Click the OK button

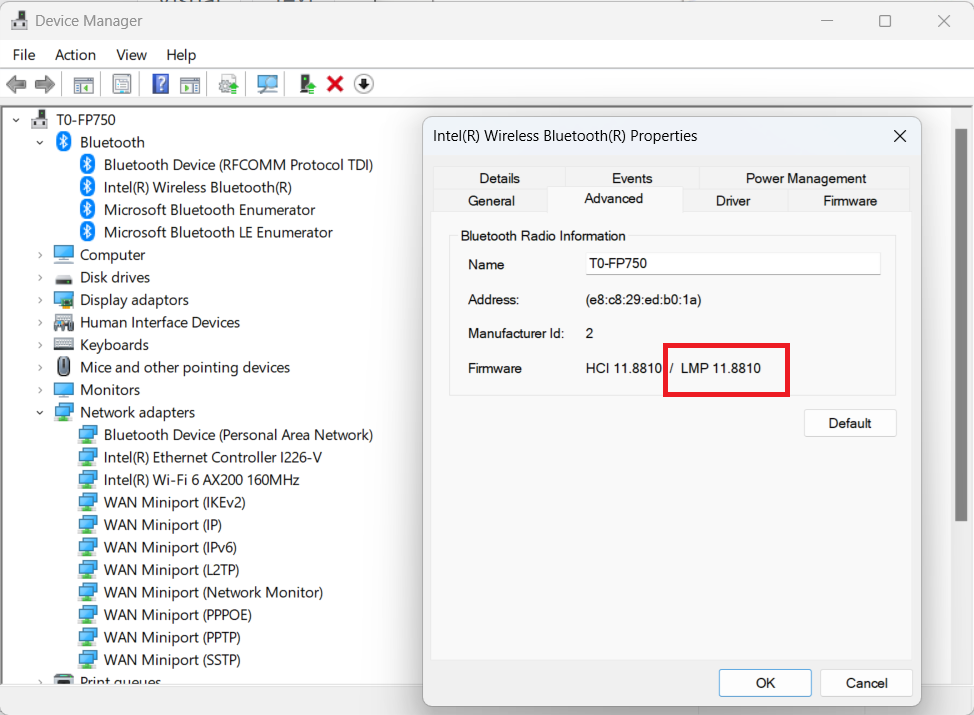point(765,683)
